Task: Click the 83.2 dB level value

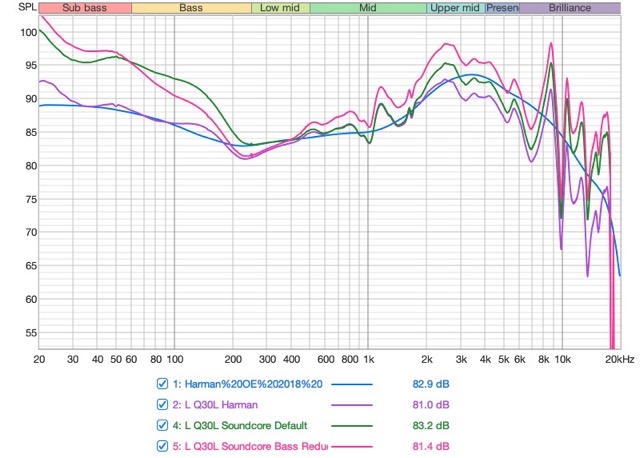Action: click(431, 426)
